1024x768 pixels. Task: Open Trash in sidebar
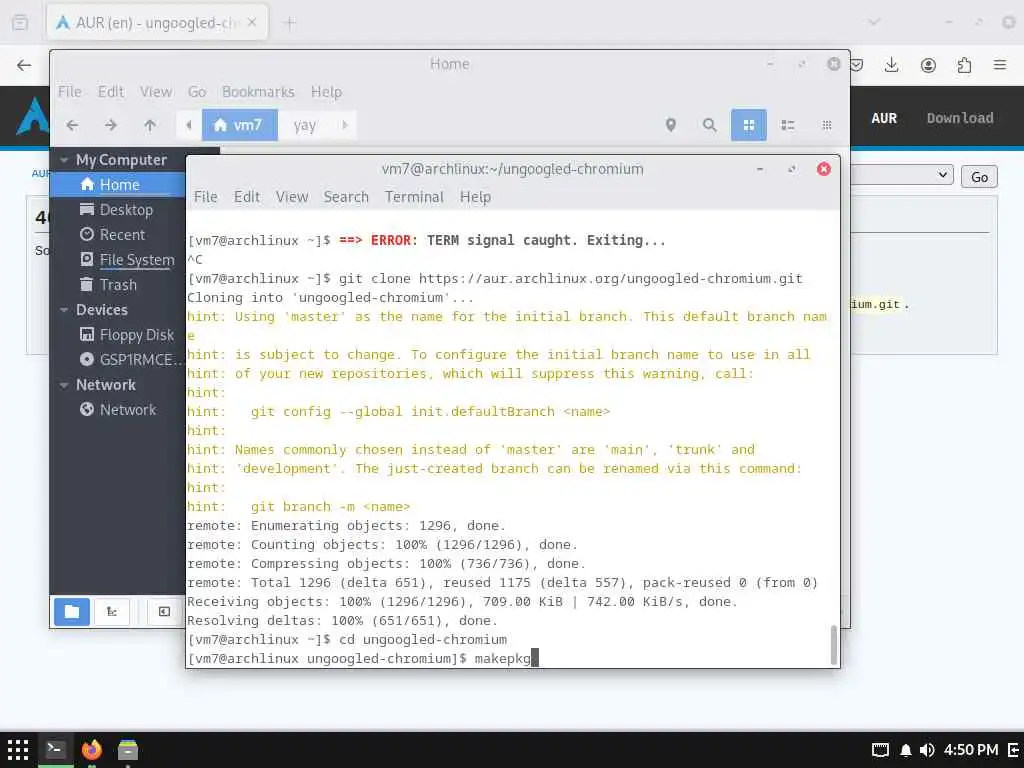[x=118, y=285]
